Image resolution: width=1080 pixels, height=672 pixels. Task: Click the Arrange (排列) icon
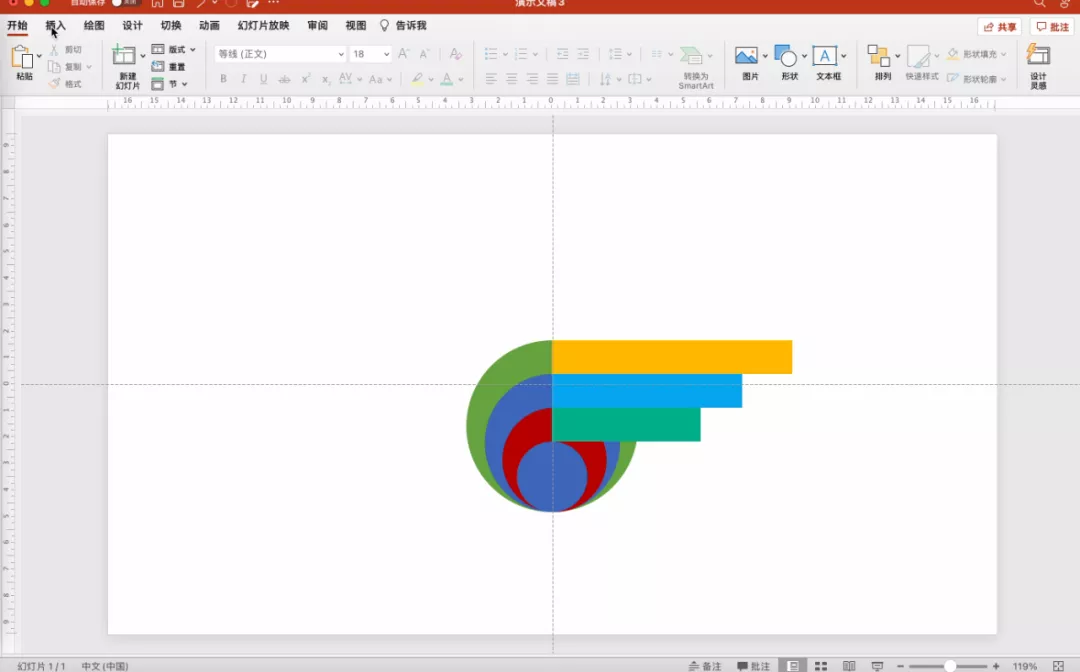pyautogui.click(x=878, y=56)
